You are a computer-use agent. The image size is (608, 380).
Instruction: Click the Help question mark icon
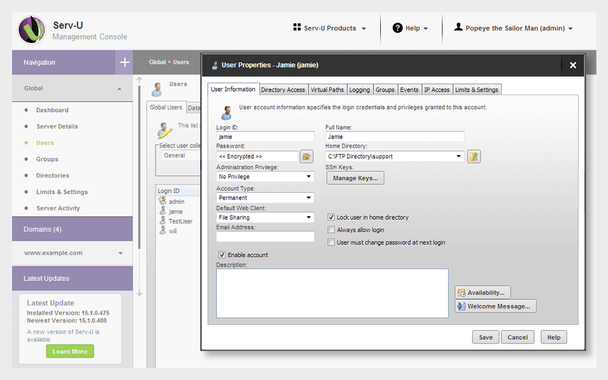[x=397, y=28]
